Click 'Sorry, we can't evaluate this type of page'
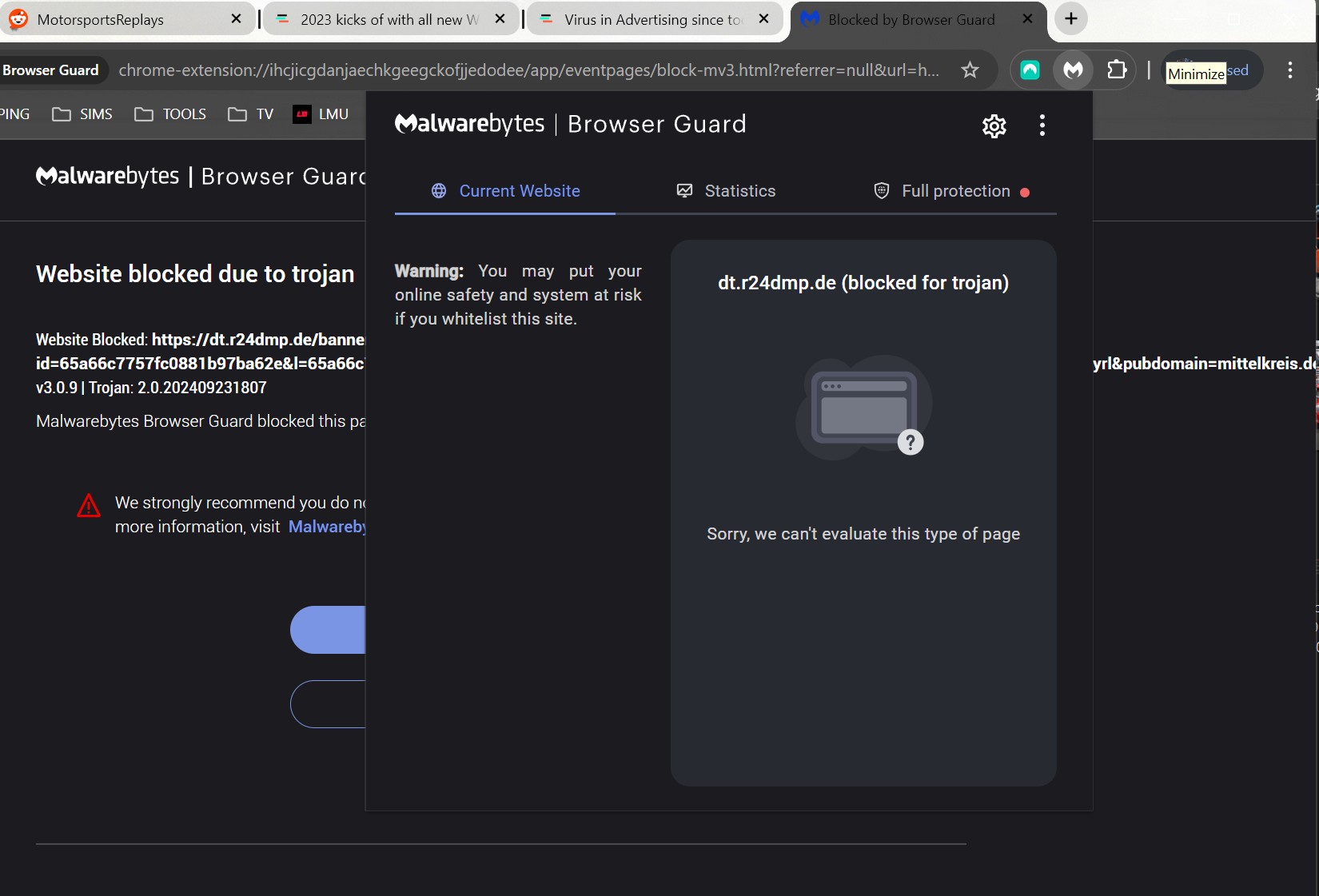Image resolution: width=1319 pixels, height=896 pixels. [863, 534]
